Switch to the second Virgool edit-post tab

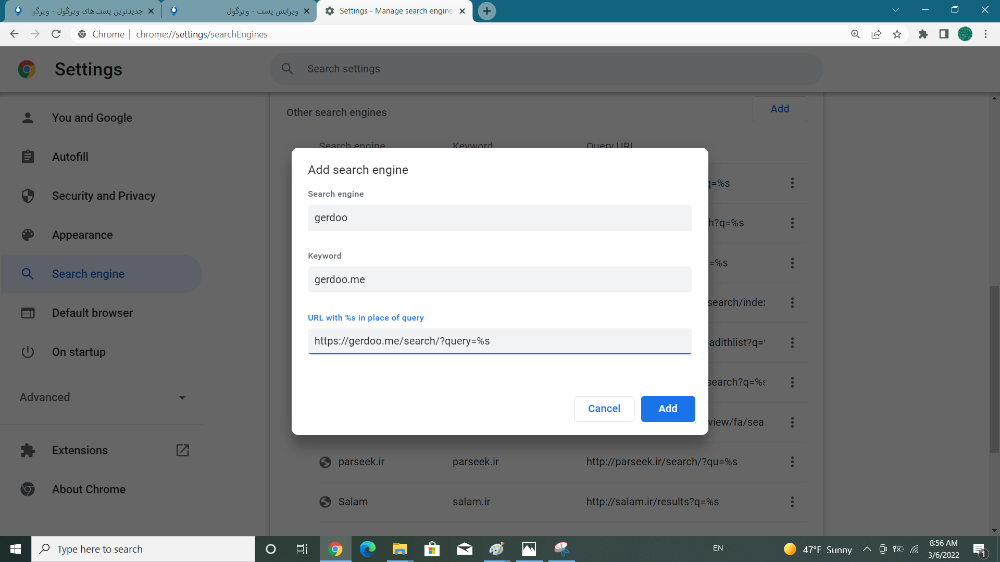(239, 11)
